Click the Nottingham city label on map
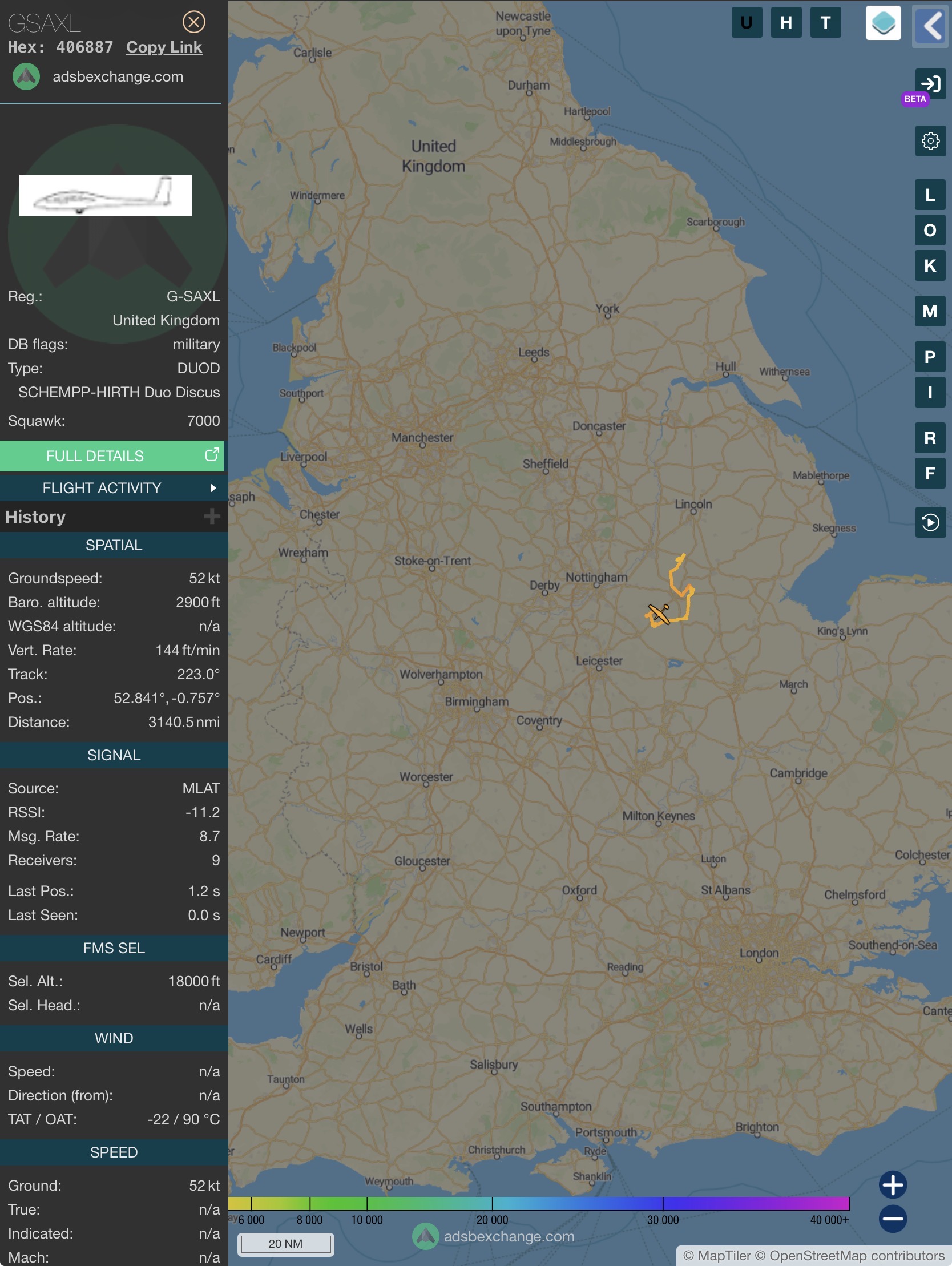The width and height of the screenshot is (952, 1266). pyautogui.click(x=596, y=577)
